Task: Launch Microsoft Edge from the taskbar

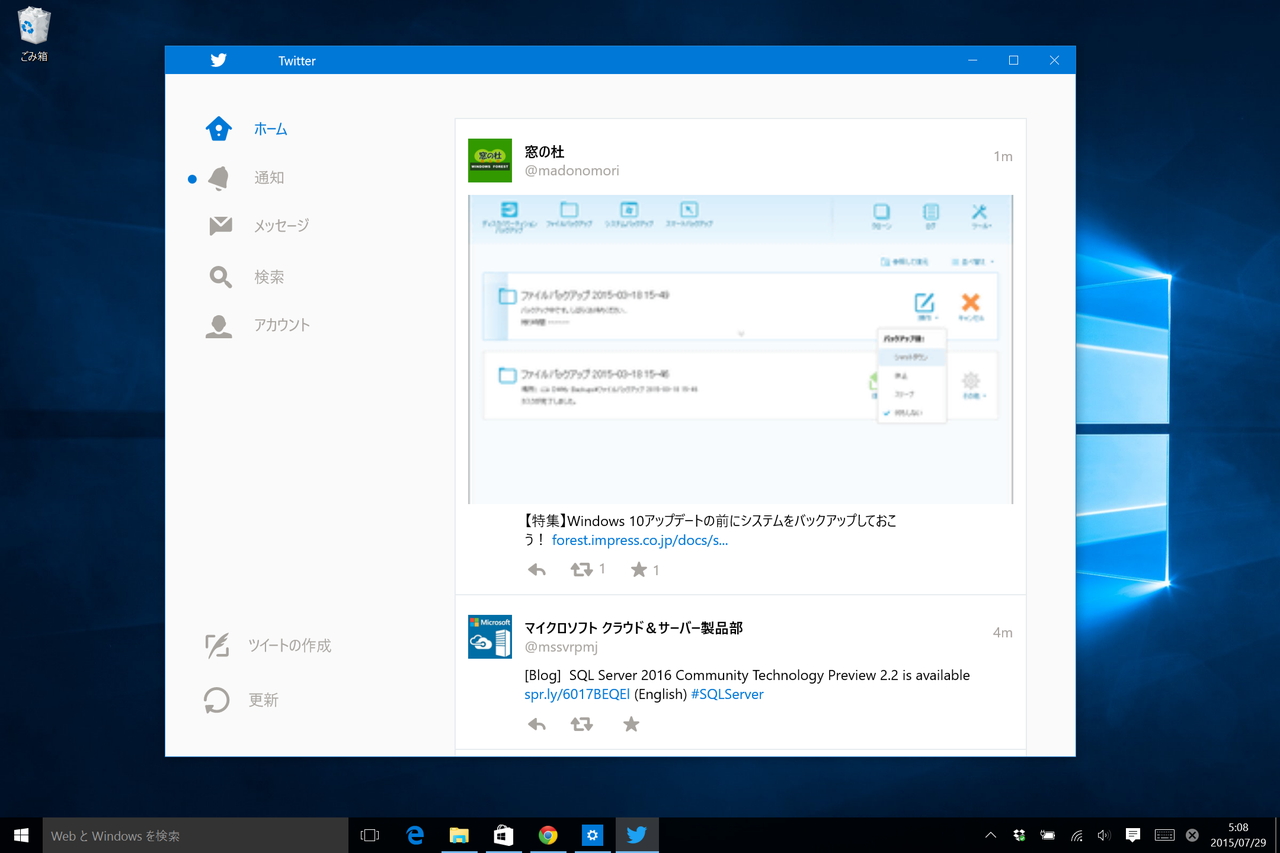Action: [x=415, y=835]
